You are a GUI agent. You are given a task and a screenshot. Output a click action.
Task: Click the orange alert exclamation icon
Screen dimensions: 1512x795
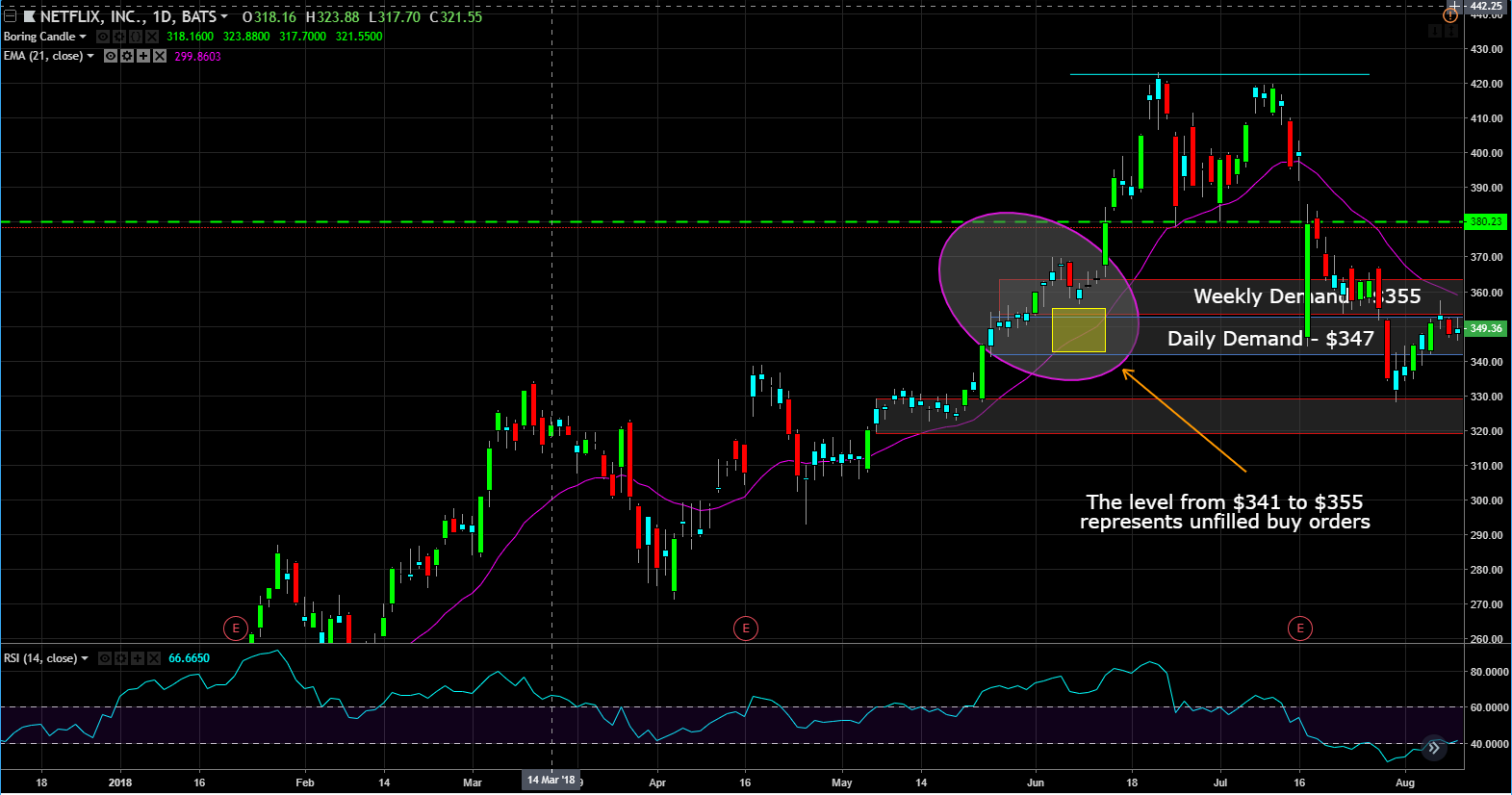click(x=1450, y=15)
